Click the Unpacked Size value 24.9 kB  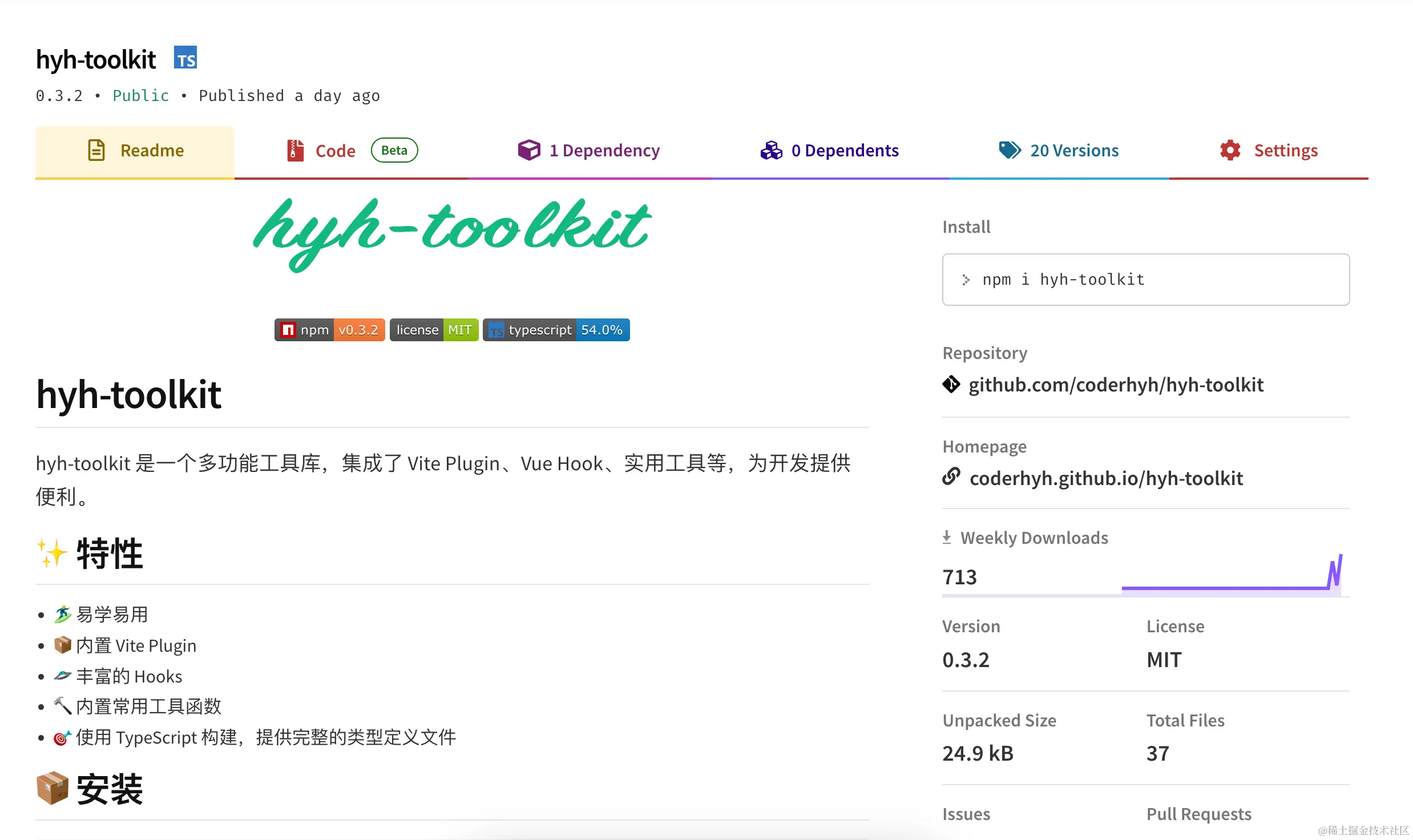tap(978, 753)
